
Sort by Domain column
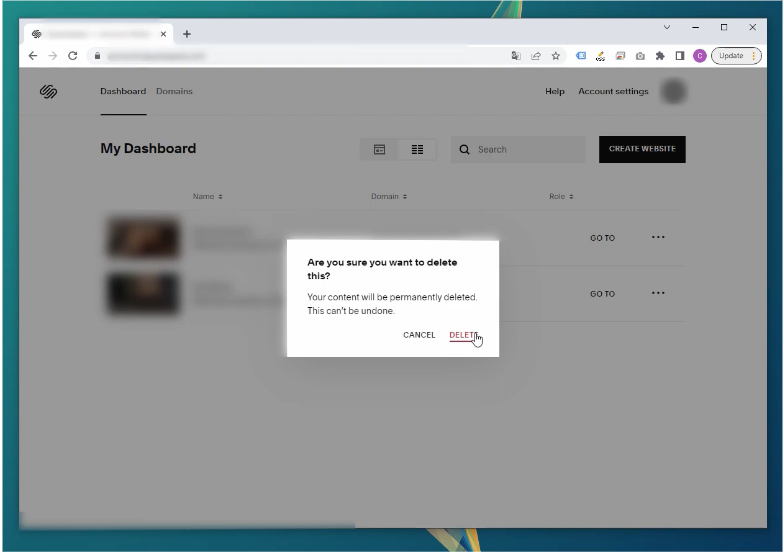tap(388, 196)
